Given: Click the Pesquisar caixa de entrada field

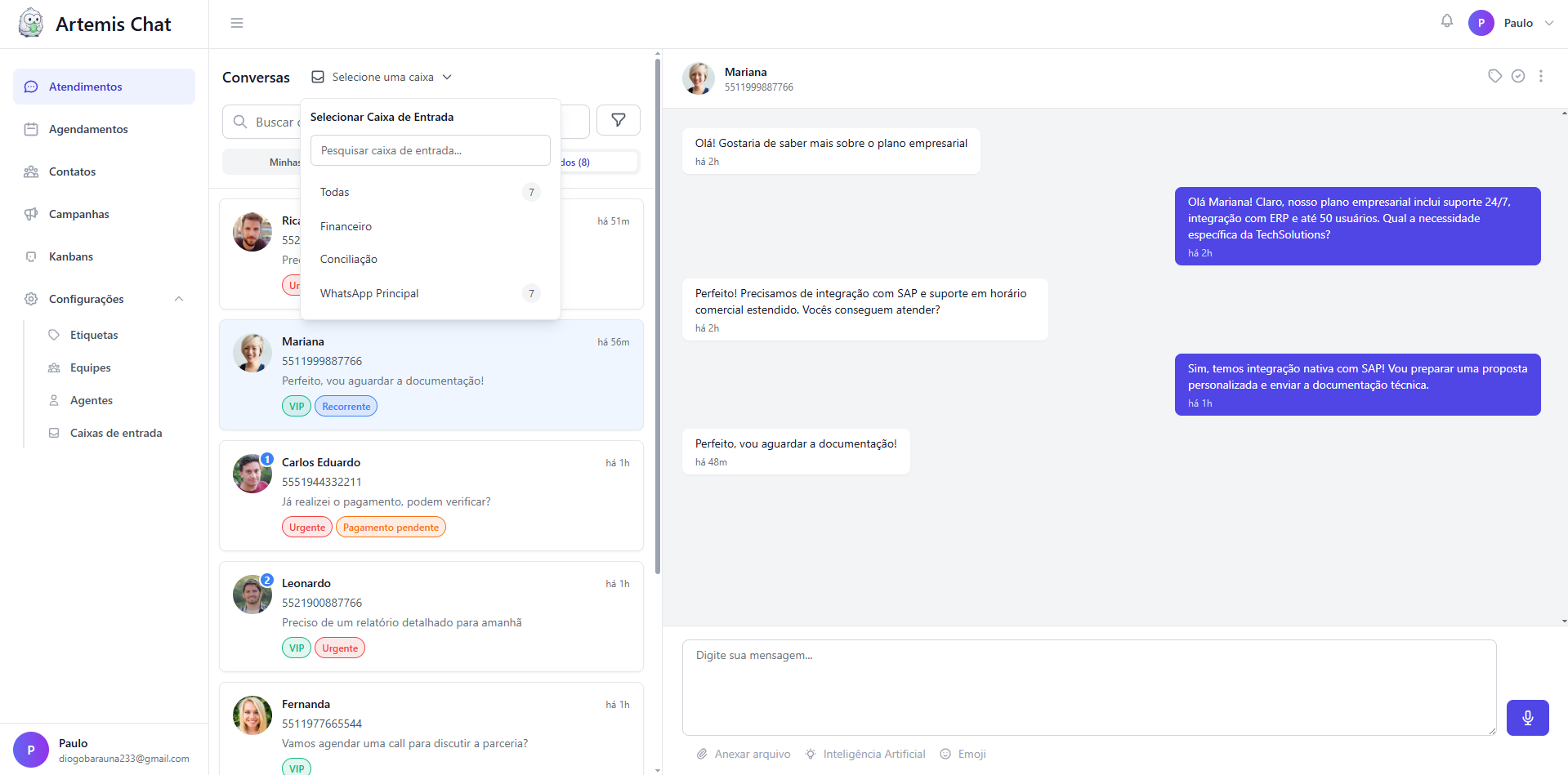Looking at the screenshot, I should click(x=430, y=150).
